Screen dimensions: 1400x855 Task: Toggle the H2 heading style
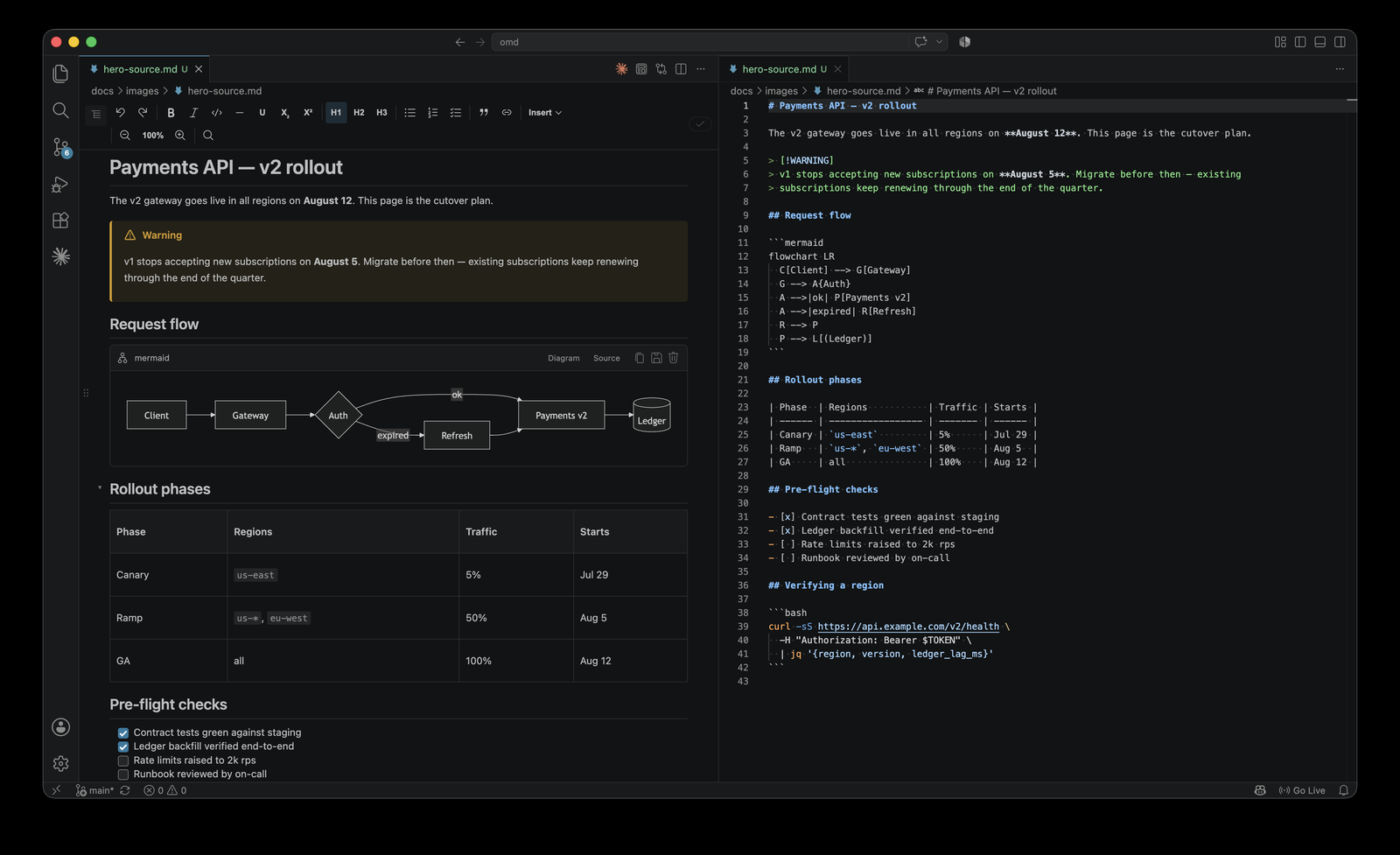click(359, 112)
